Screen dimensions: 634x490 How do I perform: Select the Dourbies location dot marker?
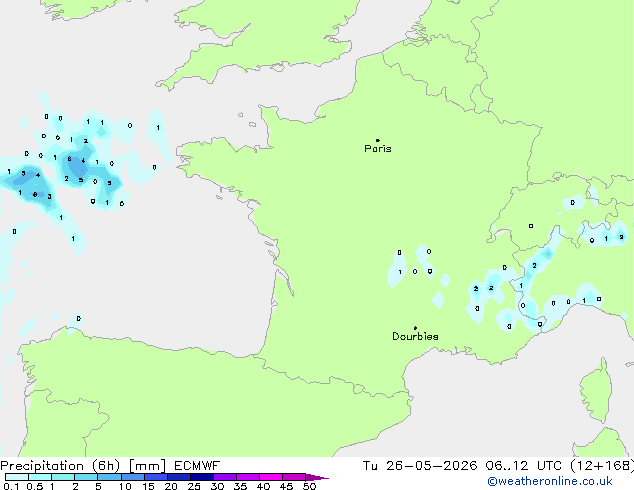pyautogui.click(x=415, y=328)
